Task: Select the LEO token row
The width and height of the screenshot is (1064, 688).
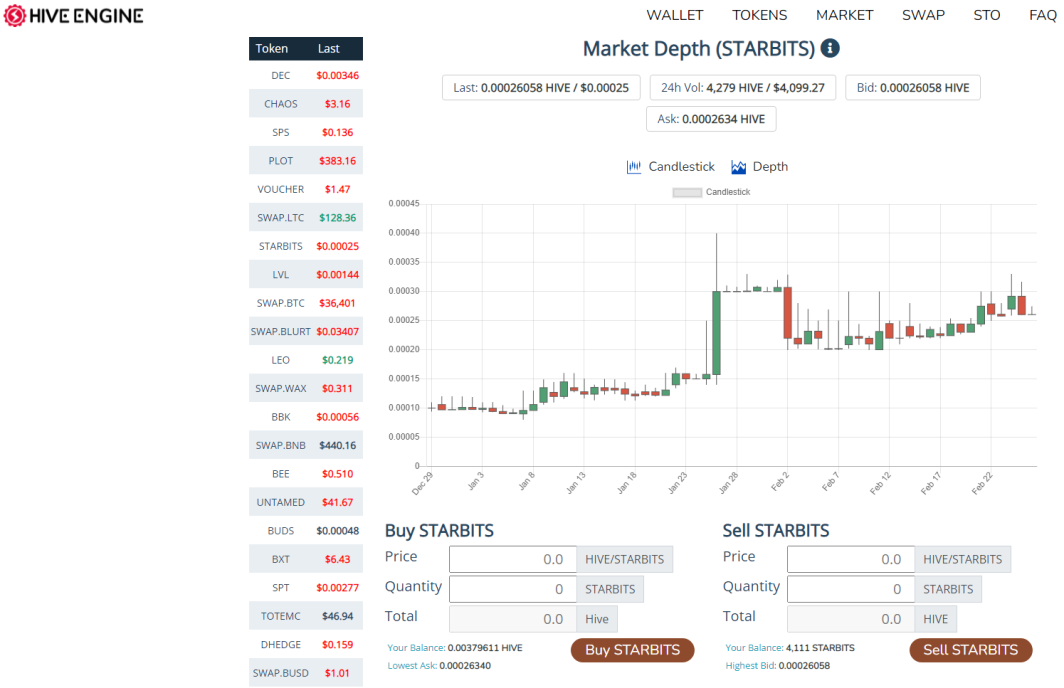Action: (x=305, y=360)
